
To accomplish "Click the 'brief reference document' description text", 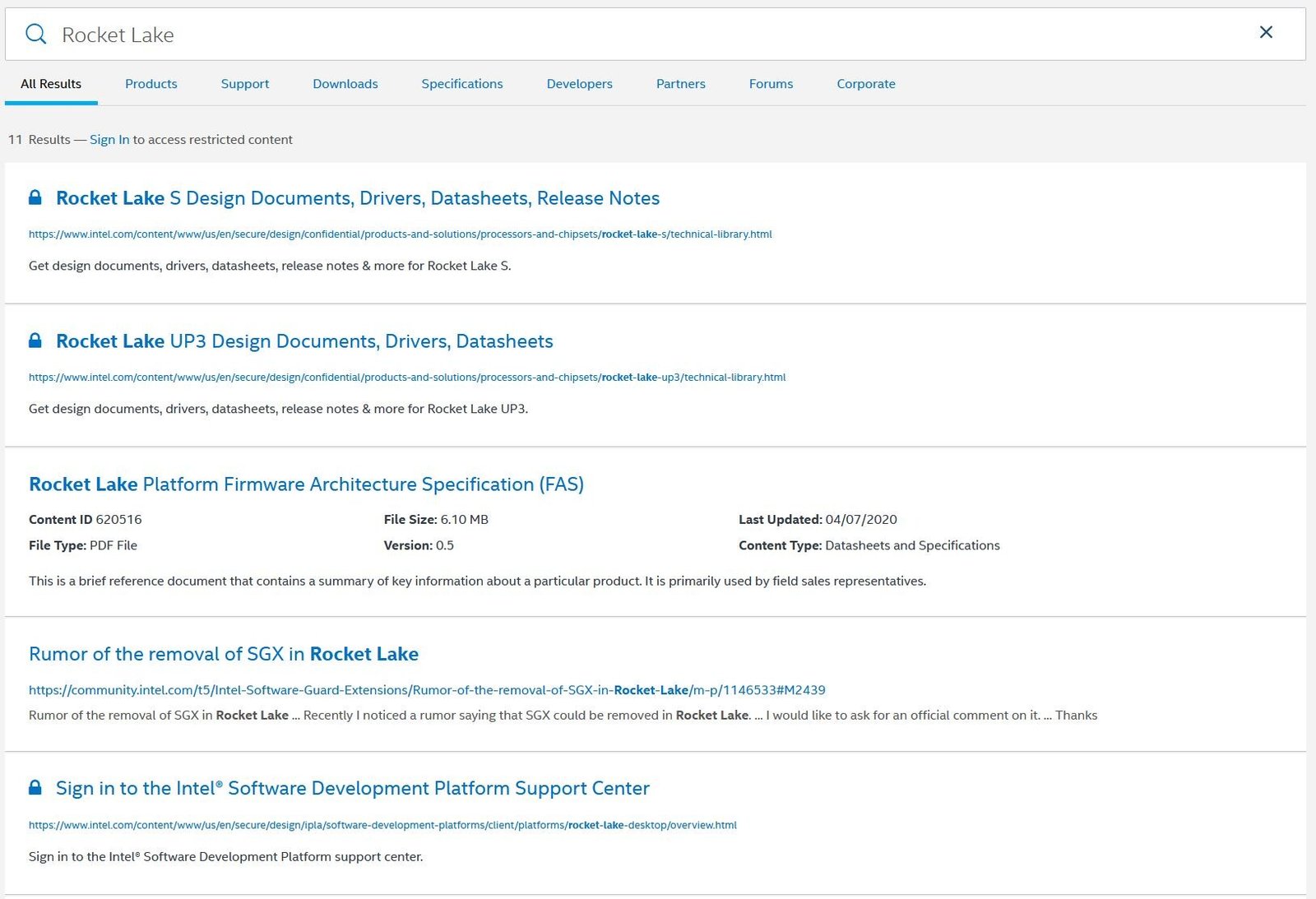I will point(477,581).
